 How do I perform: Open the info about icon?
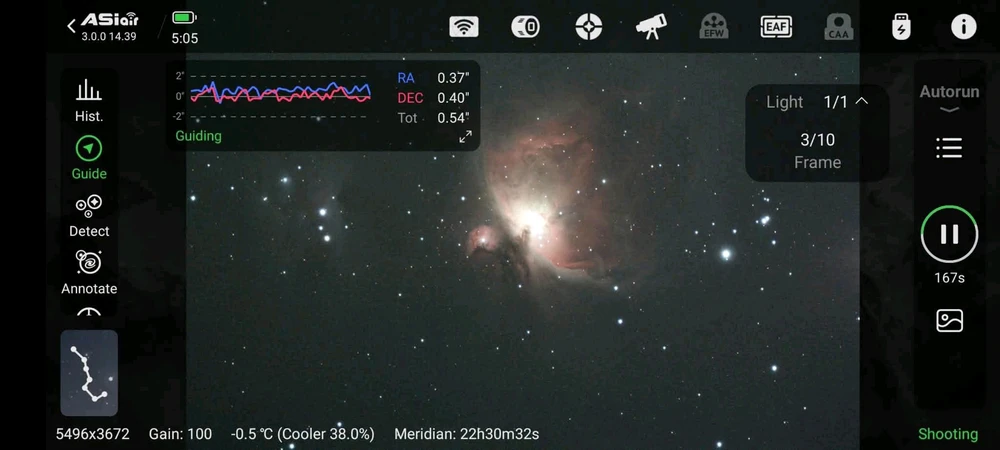point(963,27)
